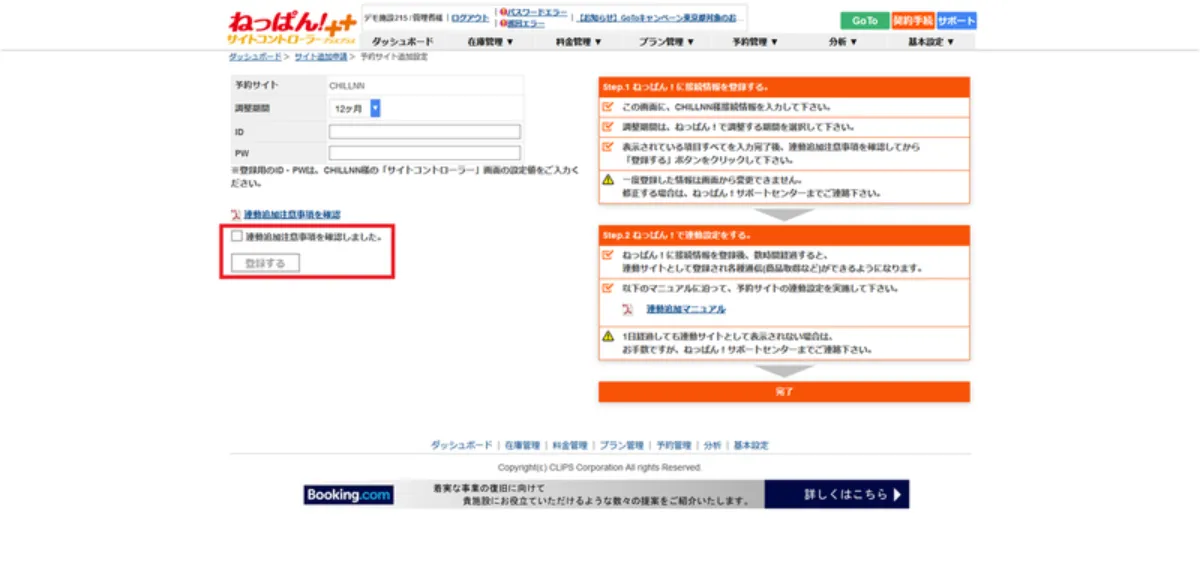Screen dimensions: 1200x565
Task: Expand the 分析 menu
Action: (x=843, y=42)
